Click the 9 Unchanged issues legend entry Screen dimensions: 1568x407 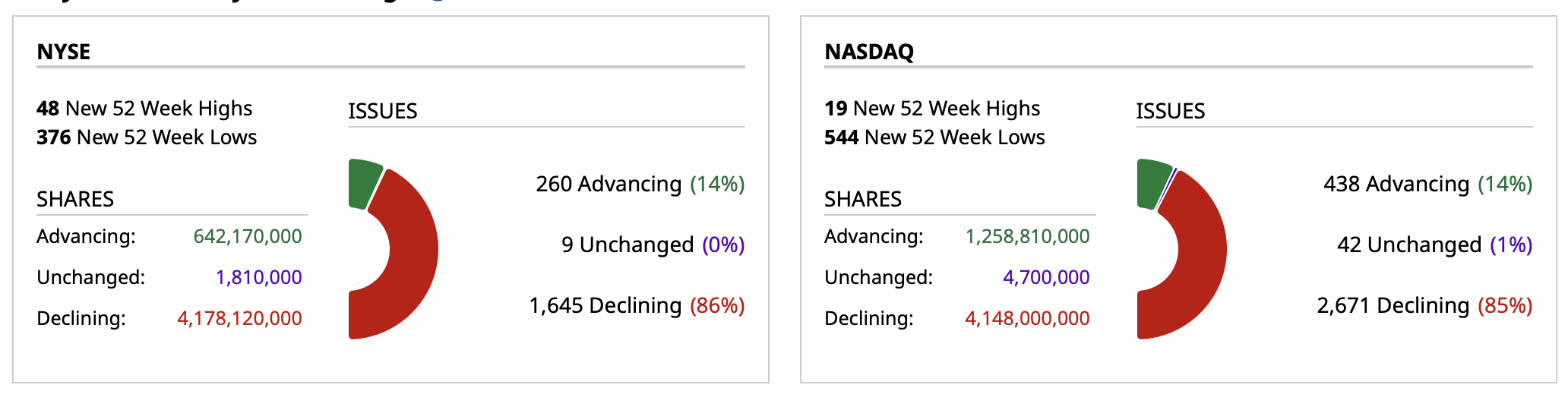pos(653,245)
